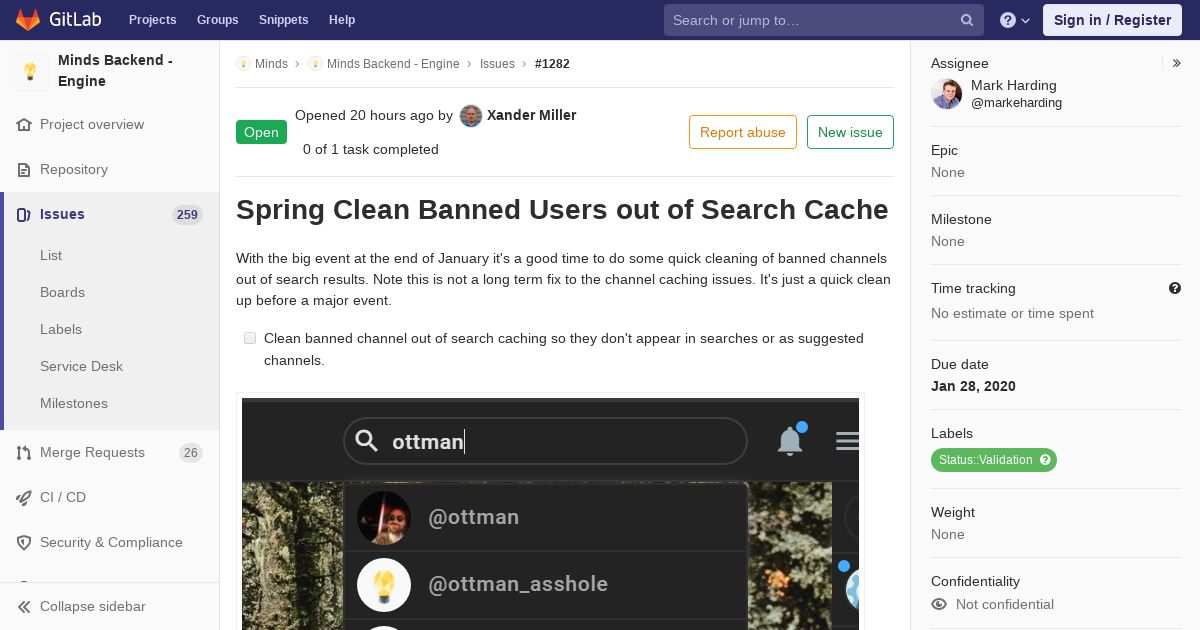
Task: Open the Help menu item
Action: [x=342, y=20]
